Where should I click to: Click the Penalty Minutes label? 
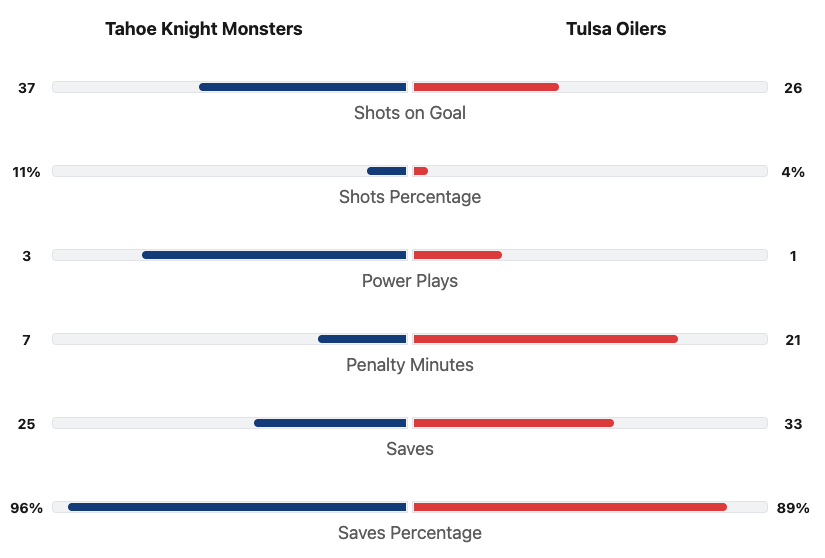click(410, 365)
